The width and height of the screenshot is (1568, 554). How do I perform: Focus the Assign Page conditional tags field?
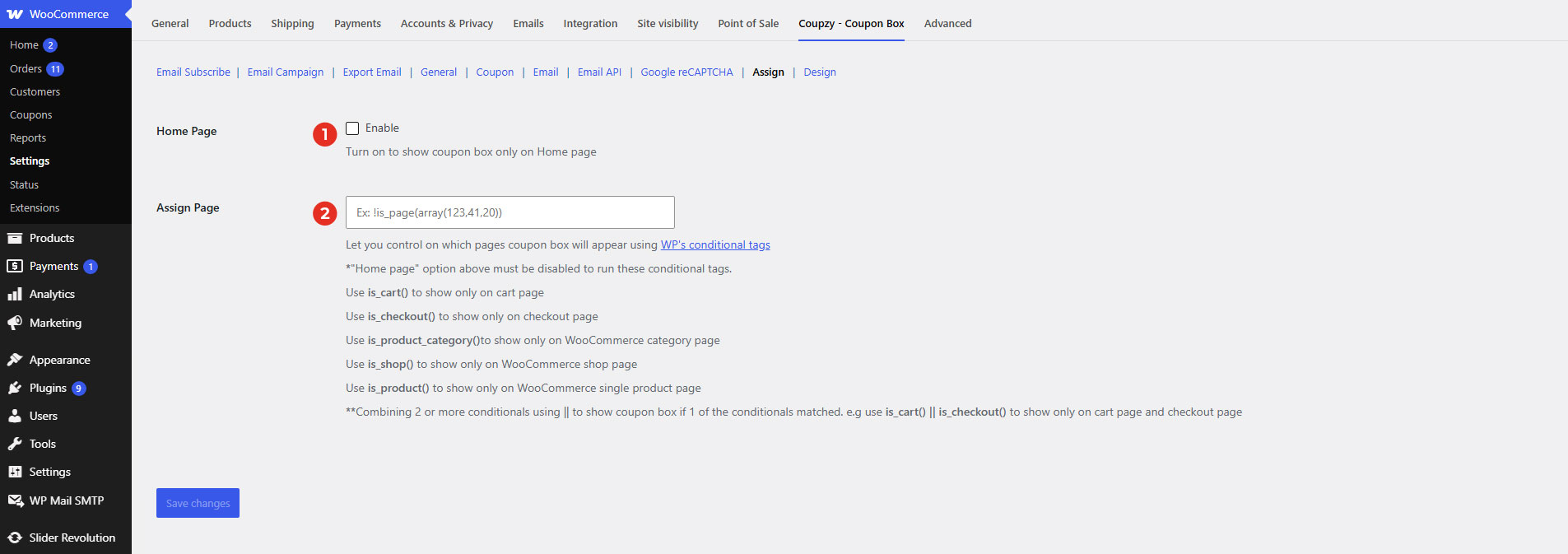click(x=510, y=212)
